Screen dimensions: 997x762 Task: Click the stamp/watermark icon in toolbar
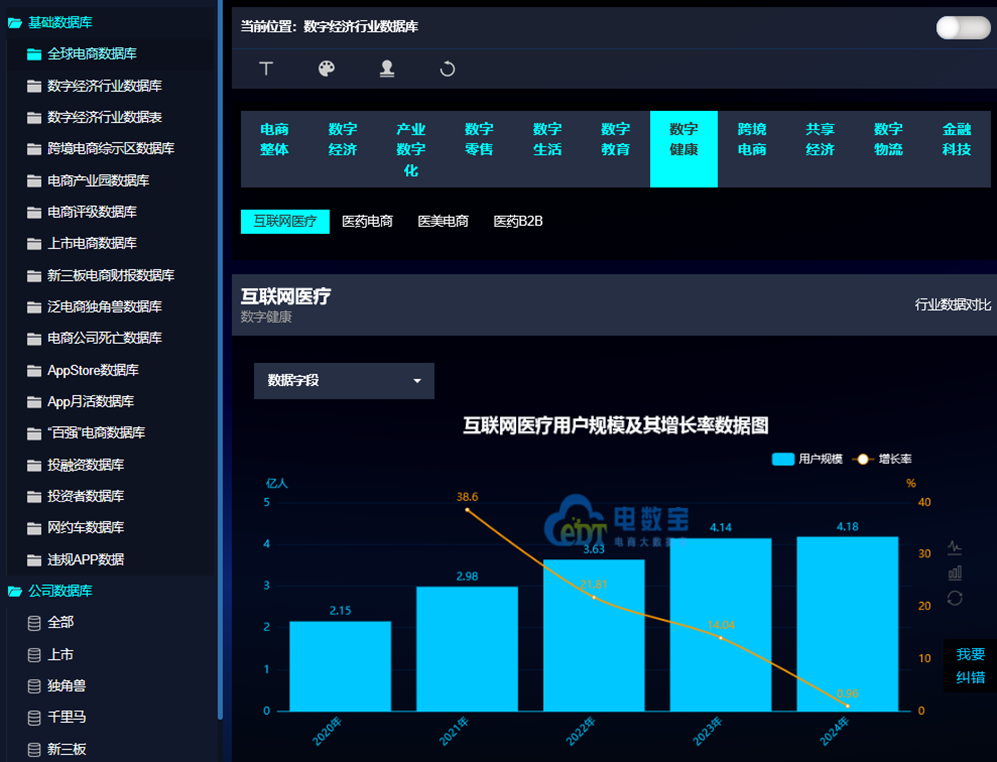coord(387,69)
